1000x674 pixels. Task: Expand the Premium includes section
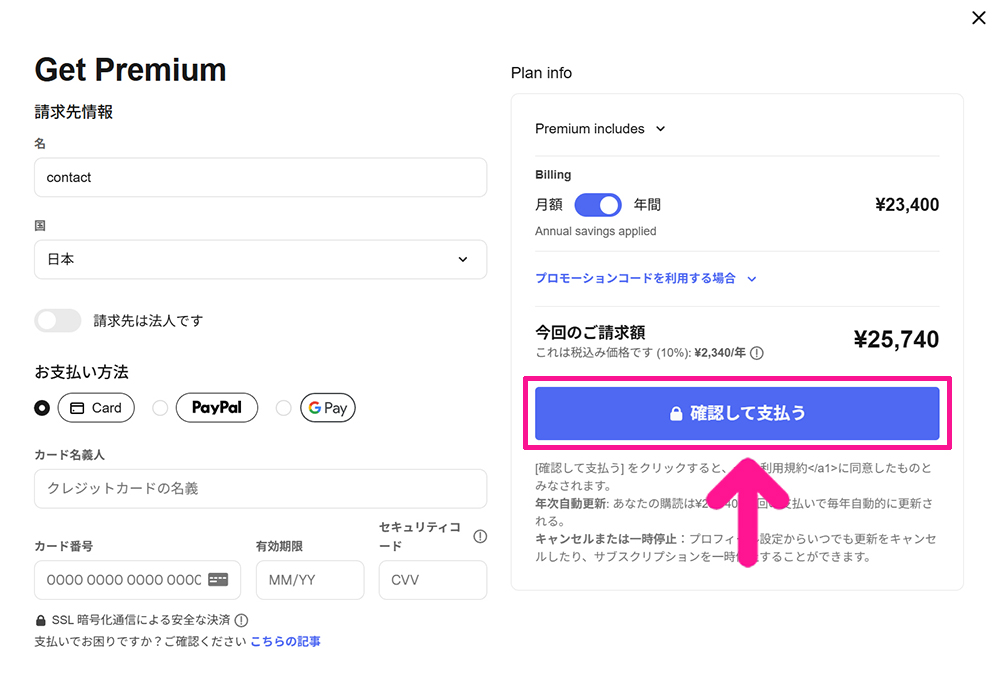pyautogui.click(x=600, y=129)
